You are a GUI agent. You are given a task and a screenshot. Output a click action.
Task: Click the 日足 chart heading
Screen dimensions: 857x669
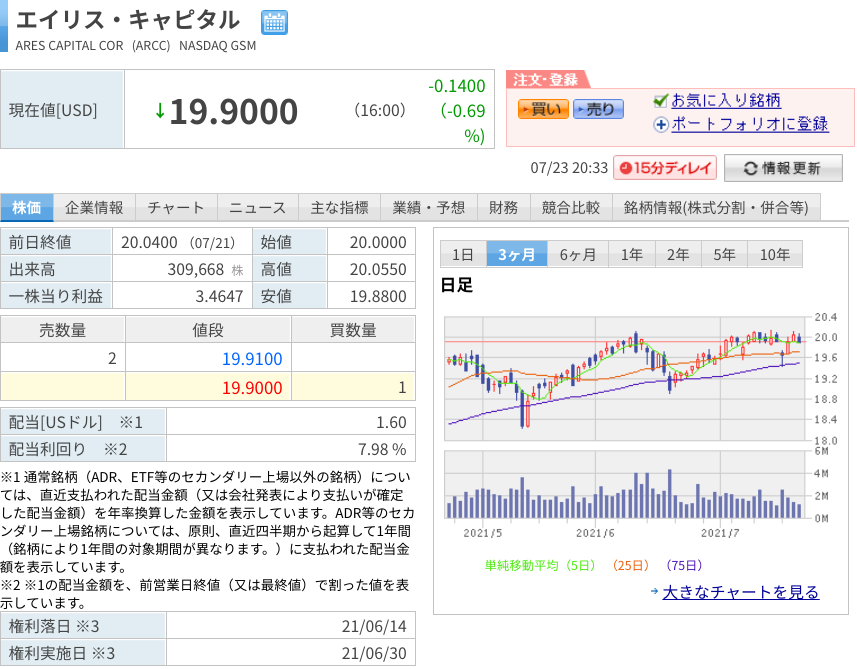456,285
